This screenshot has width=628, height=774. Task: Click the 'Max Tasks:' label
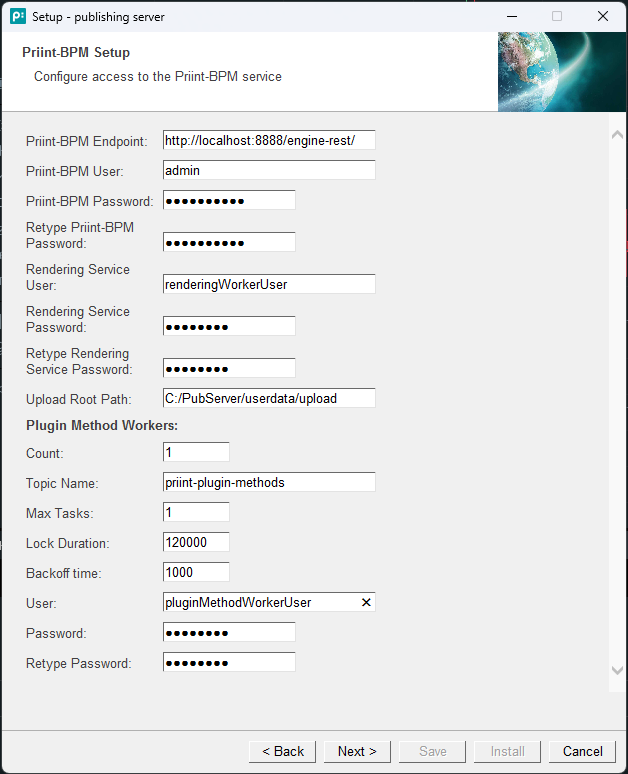click(x=60, y=514)
